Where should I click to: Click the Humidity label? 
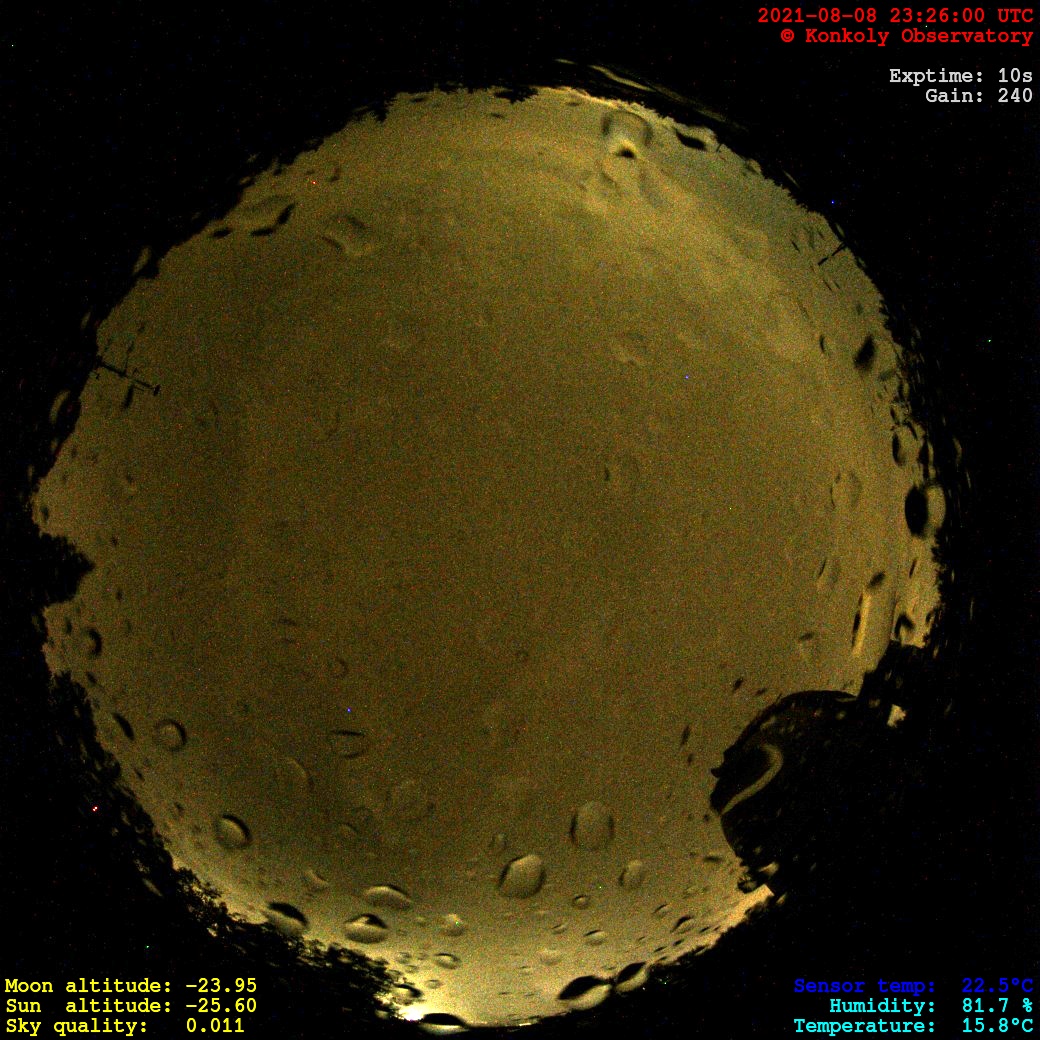click(882, 1006)
